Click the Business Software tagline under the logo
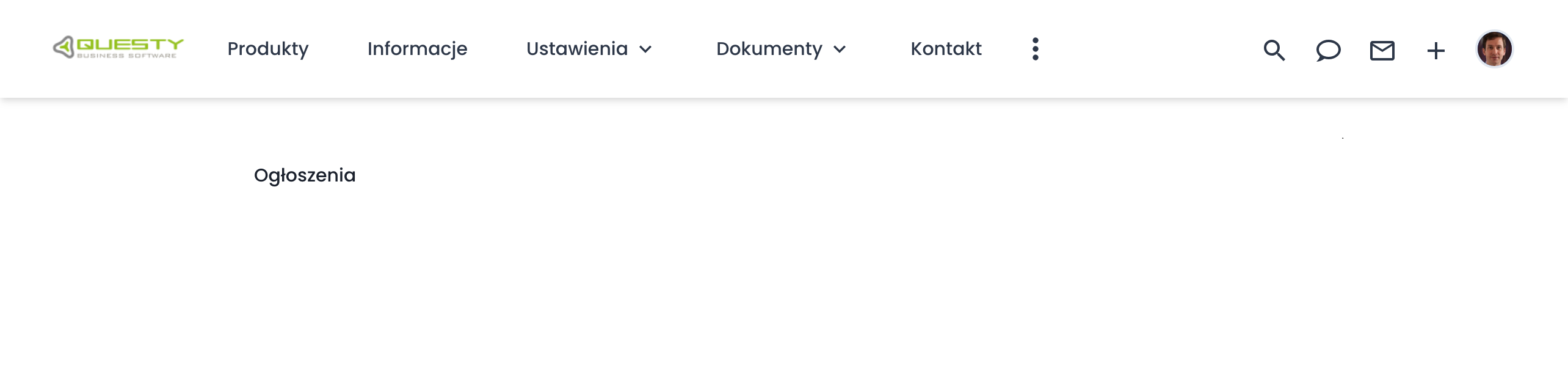The image size is (1568, 374). click(126, 56)
